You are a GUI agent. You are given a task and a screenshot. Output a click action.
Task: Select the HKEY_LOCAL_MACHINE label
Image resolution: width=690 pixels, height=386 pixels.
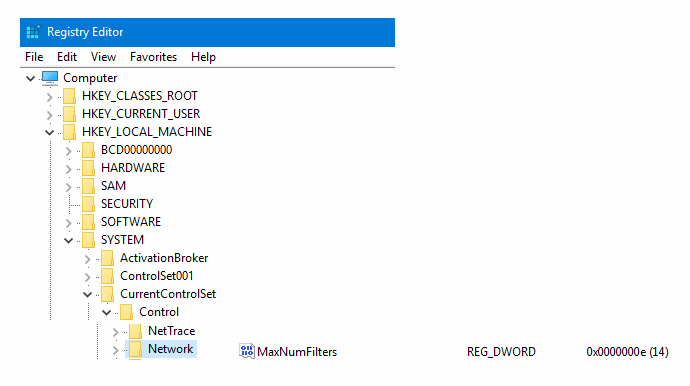(x=147, y=132)
